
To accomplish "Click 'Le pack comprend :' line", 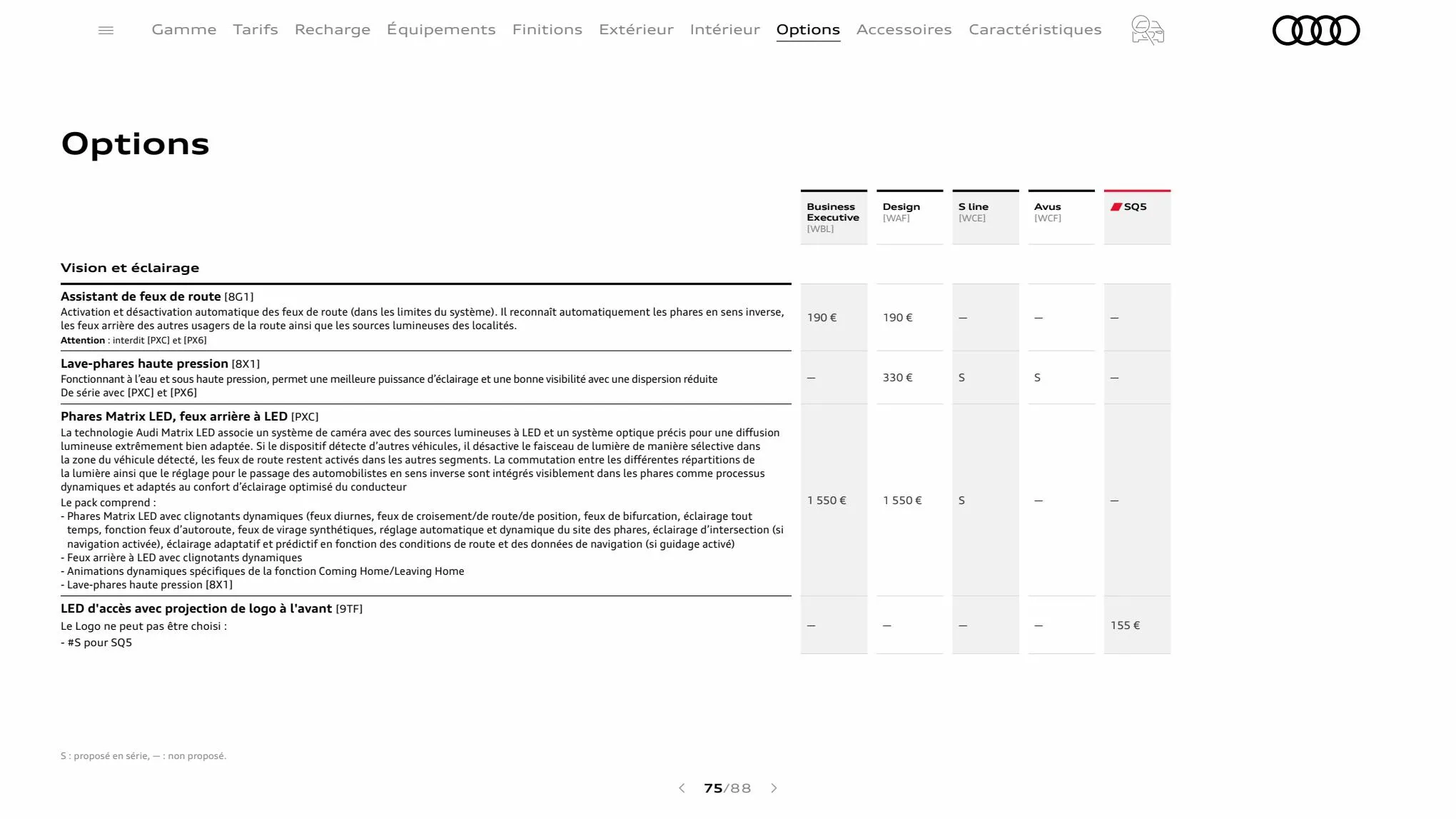I will 108,503.
